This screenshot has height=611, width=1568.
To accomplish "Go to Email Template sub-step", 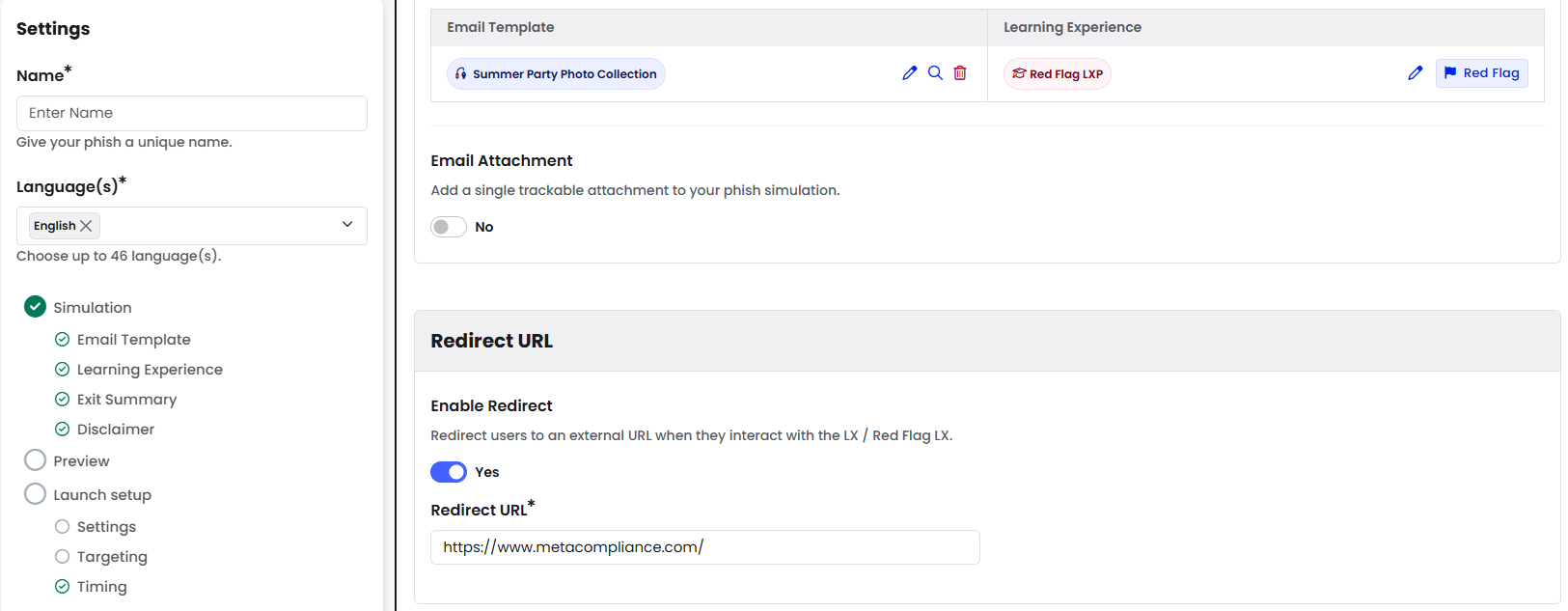I will 134,340.
